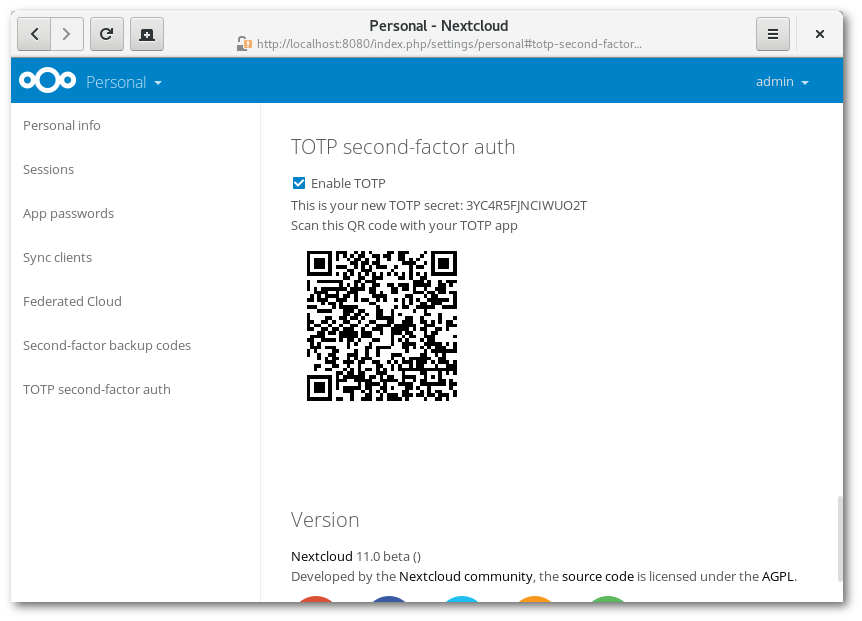
Task: Toggle TOTP second-factor authentication off
Action: [x=298, y=183]
